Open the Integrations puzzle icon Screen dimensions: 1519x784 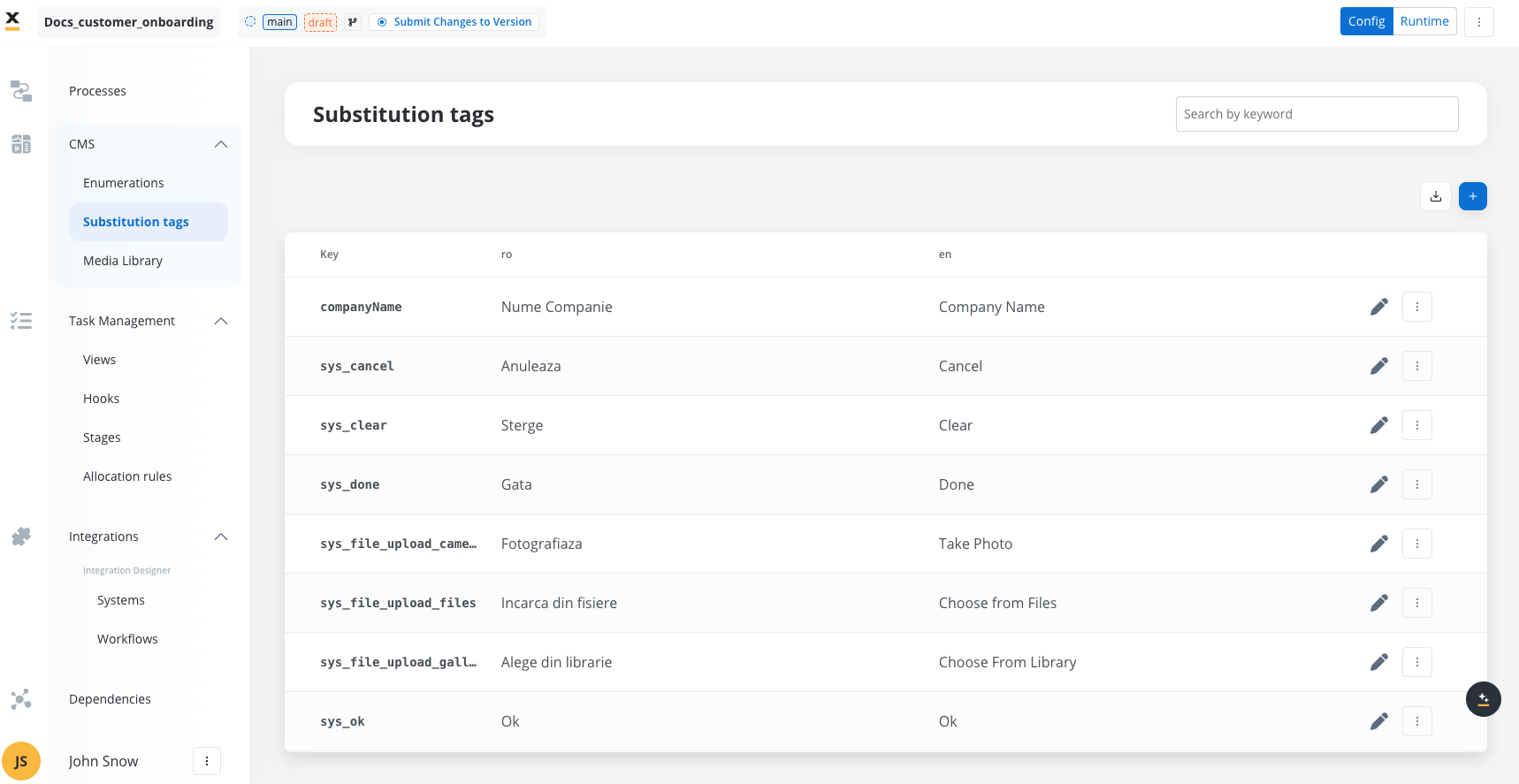point(21,537)
